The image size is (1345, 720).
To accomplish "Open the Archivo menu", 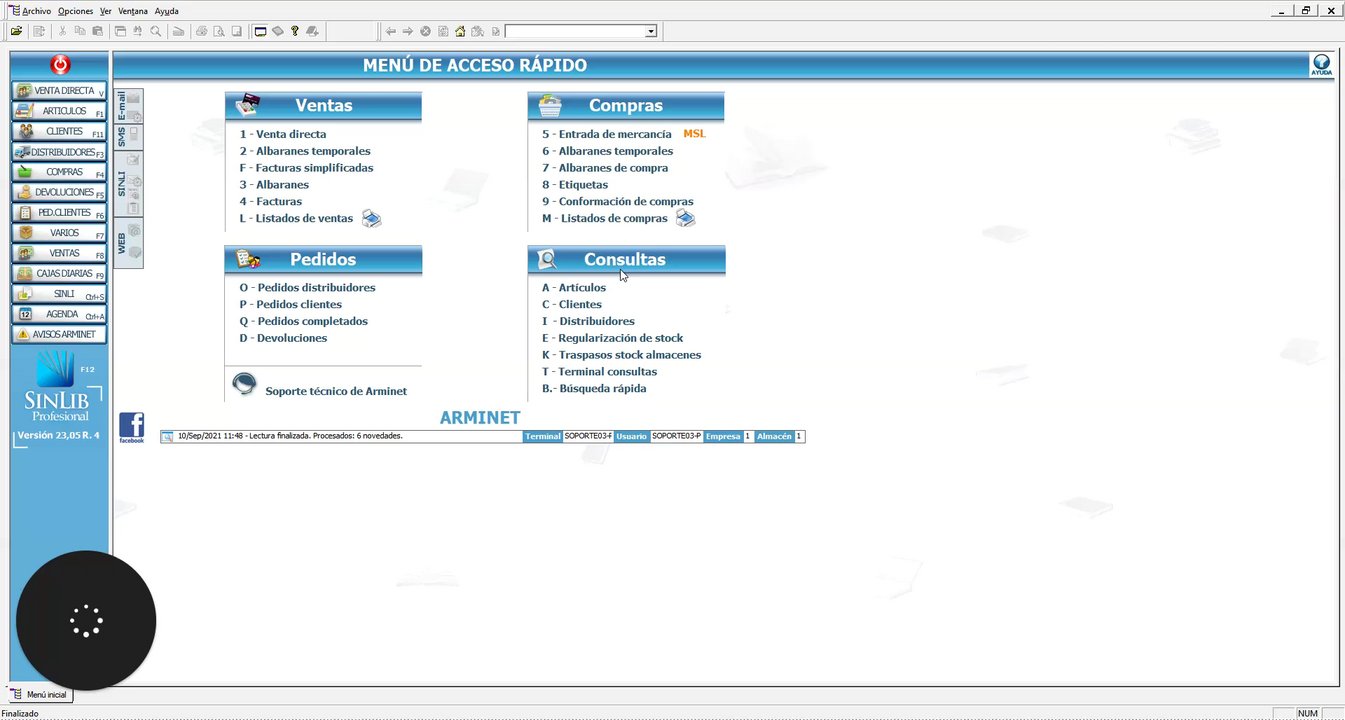I will coord(35,11).
